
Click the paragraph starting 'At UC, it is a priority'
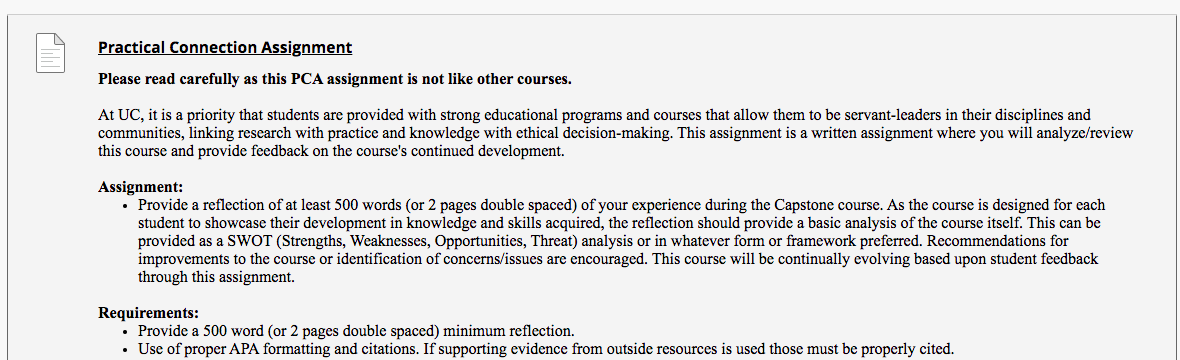tap(616, 133)
